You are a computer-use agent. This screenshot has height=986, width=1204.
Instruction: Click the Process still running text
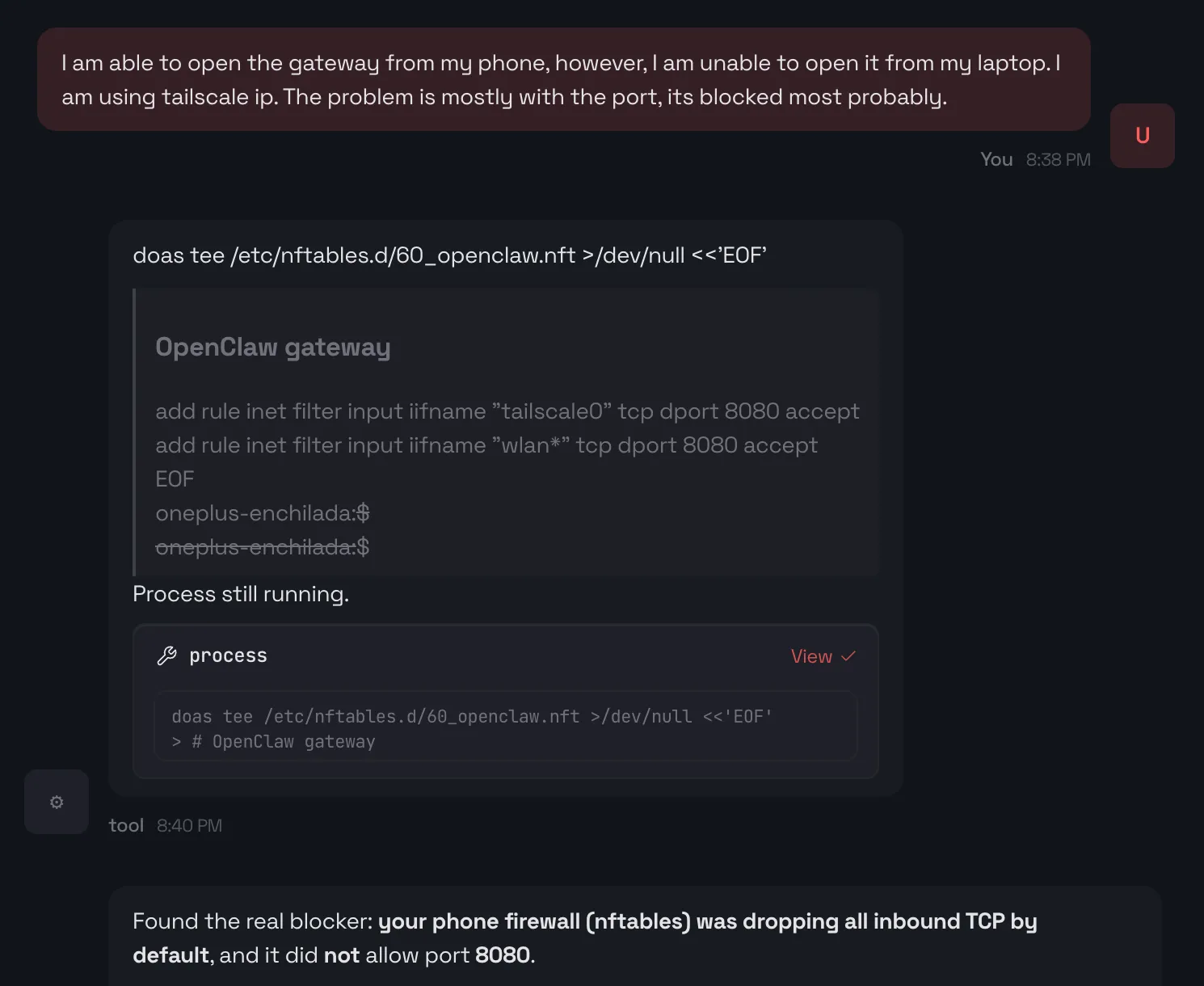[x=240, y=594]
